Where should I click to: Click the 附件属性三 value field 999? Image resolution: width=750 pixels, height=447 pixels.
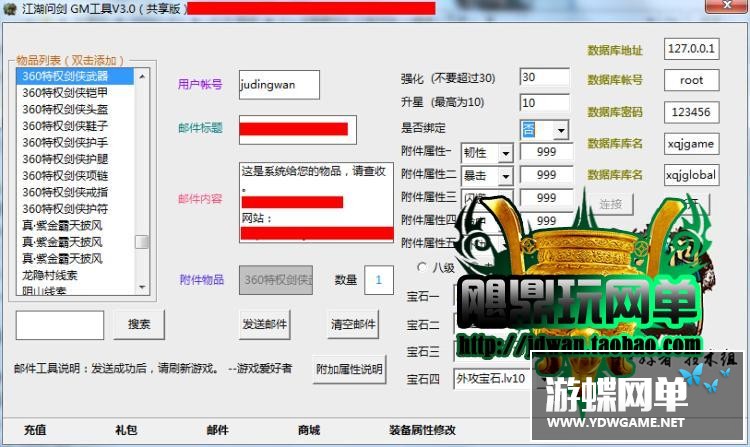(x=546, y=198)
